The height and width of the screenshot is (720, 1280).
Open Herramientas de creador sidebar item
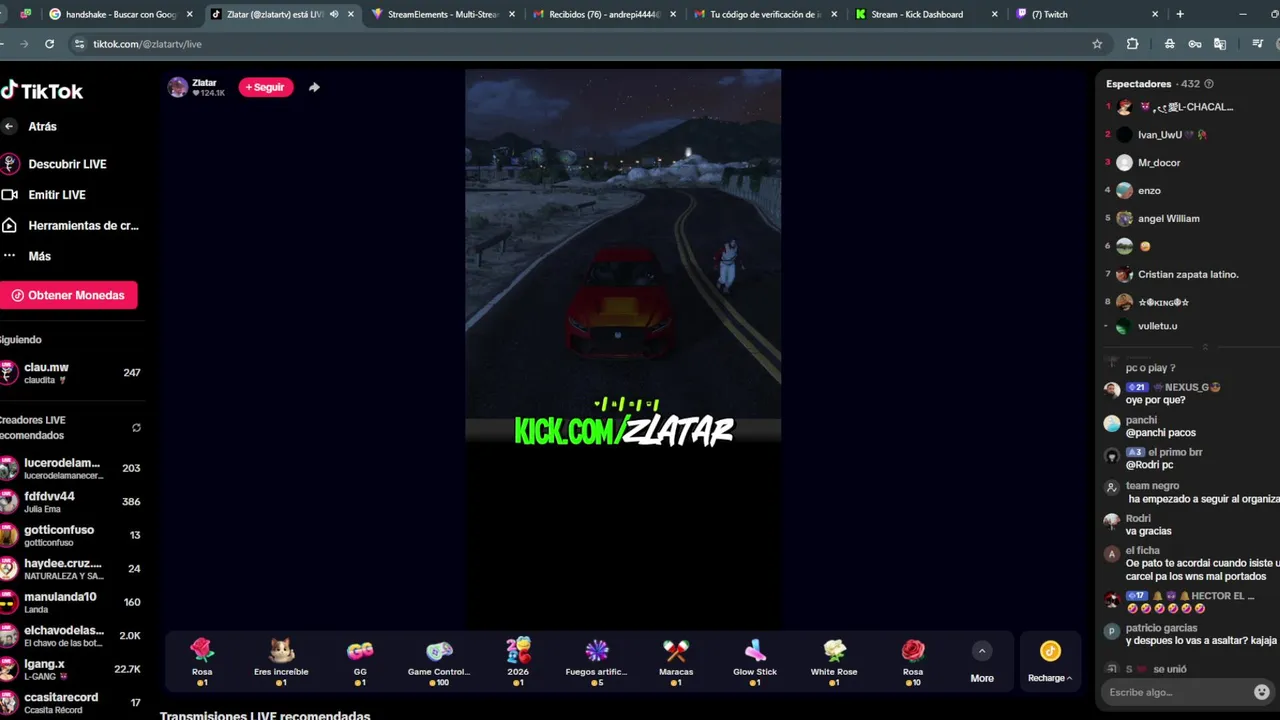(82, 226)
